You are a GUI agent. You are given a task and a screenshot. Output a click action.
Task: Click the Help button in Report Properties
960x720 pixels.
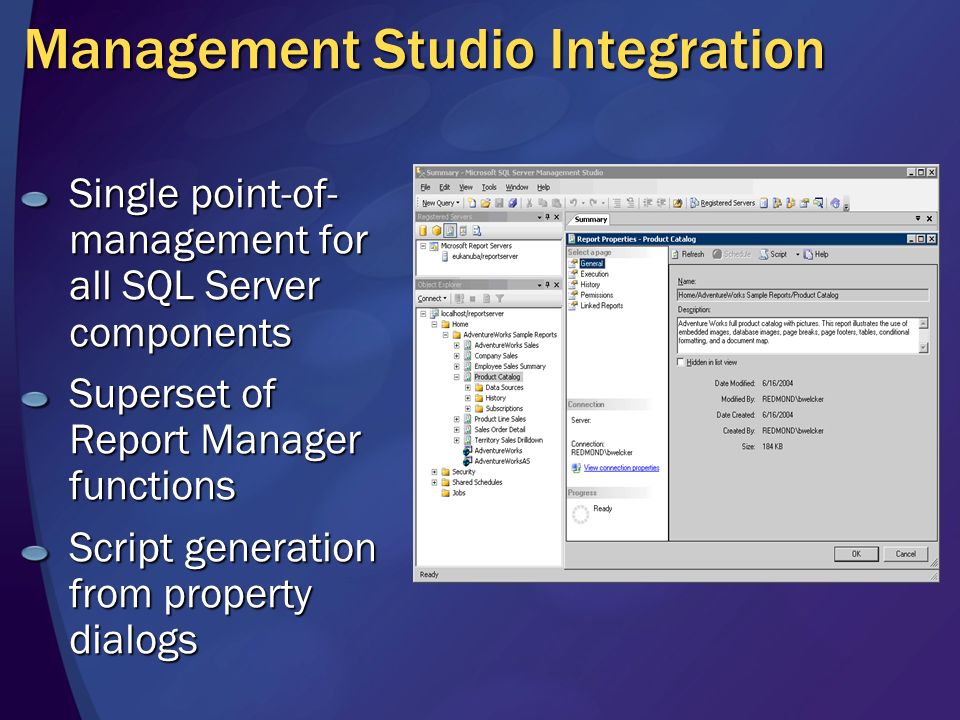click(x=816, y=254)
